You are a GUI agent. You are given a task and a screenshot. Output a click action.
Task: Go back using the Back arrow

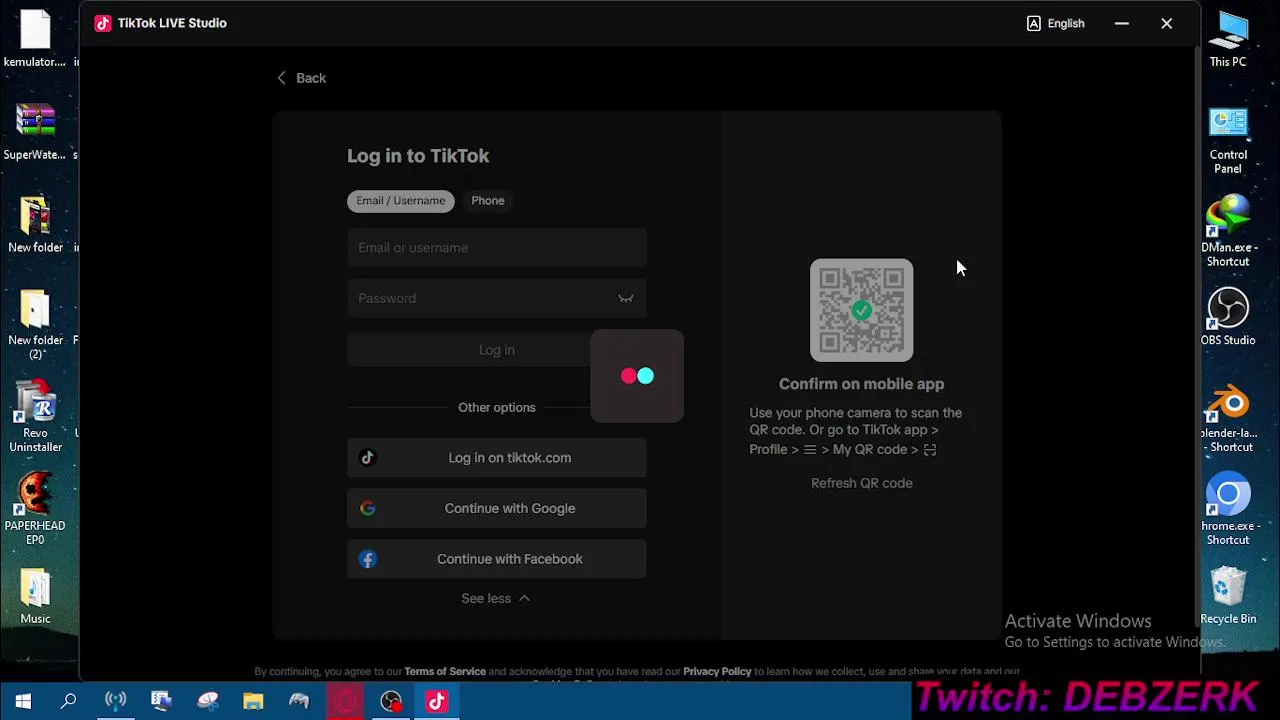click(301, 78)
